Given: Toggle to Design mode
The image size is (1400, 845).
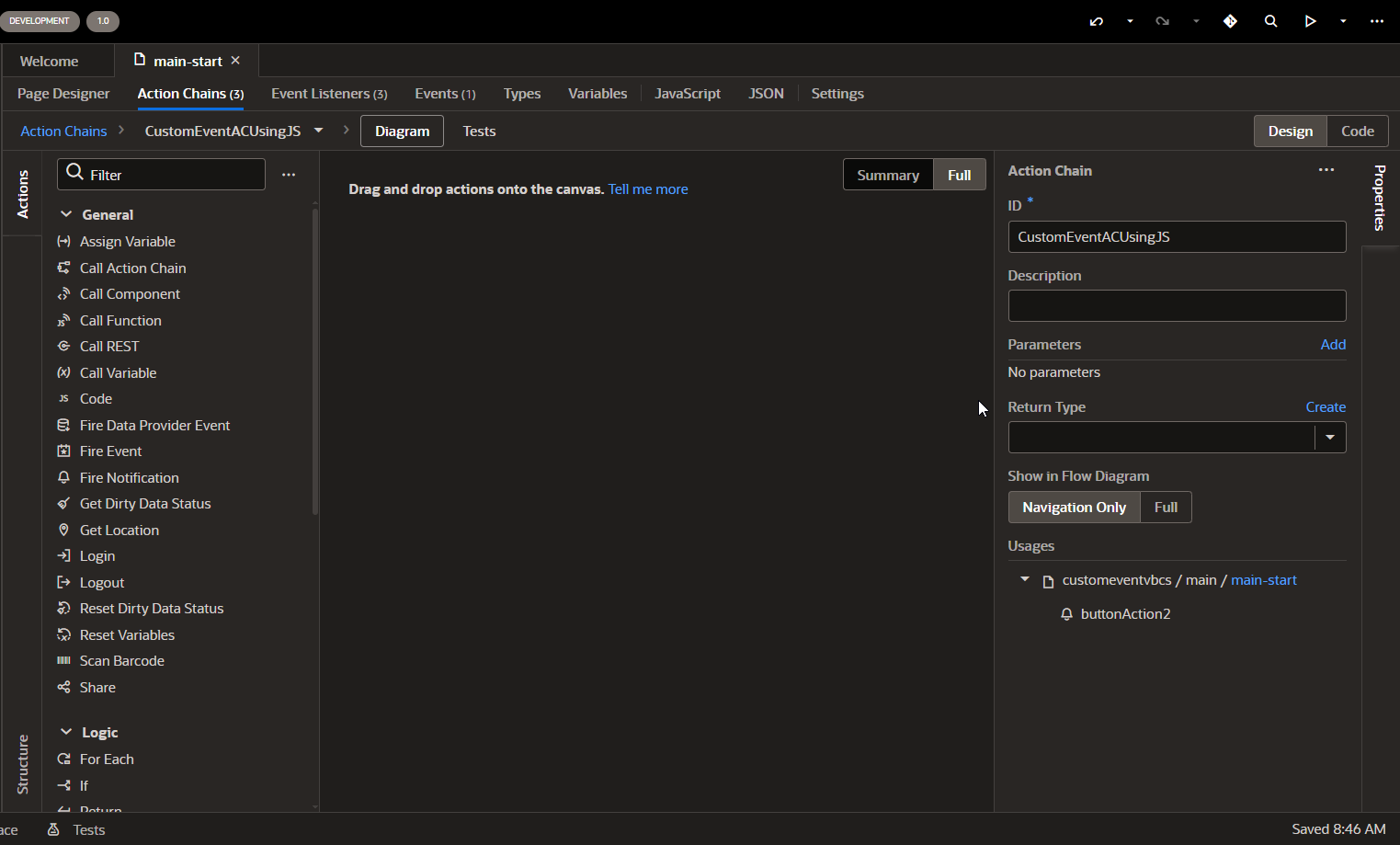Looking at the screenshot, I should (1291, 131).
